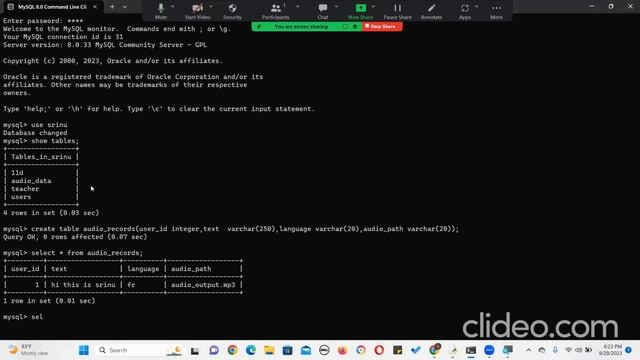Click 'users' in tables list
Viewport: 640px width, 360px height.
point(21,197)
